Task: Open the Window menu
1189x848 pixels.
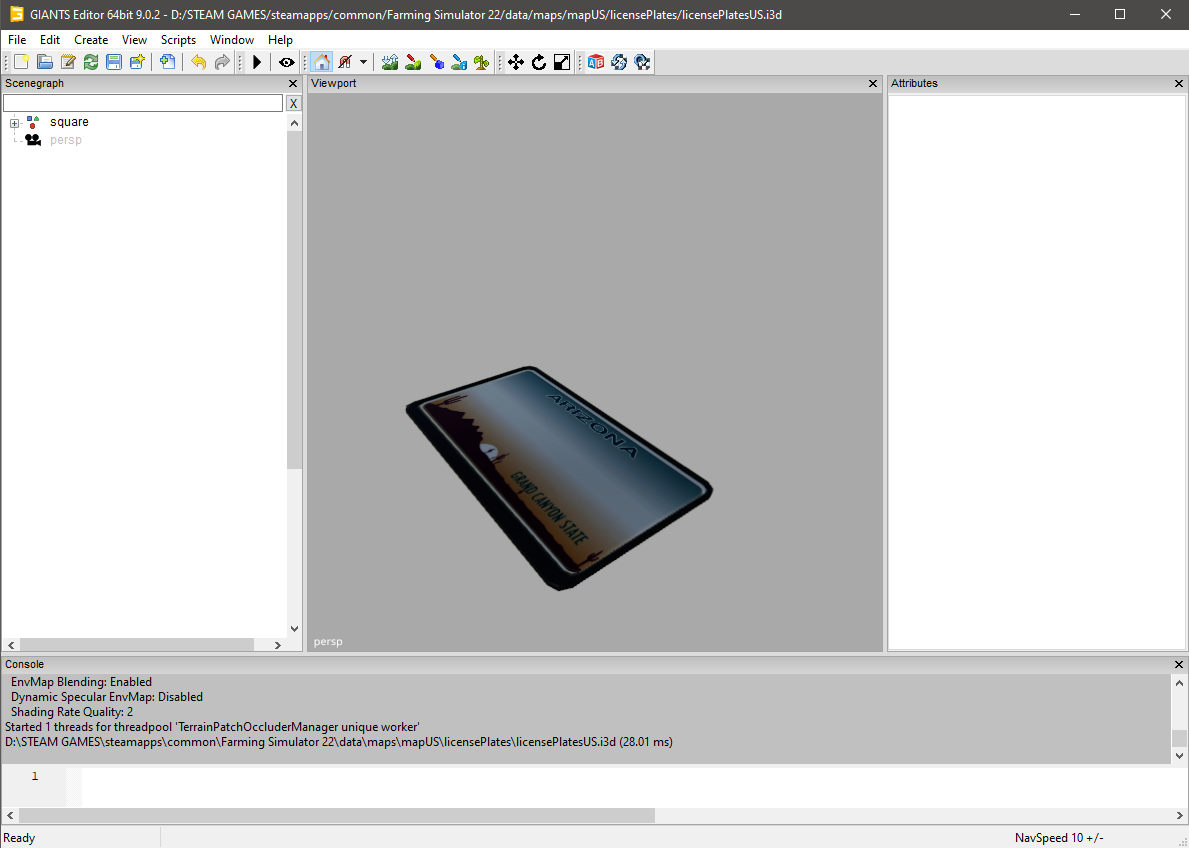Action: coord(232,39)
